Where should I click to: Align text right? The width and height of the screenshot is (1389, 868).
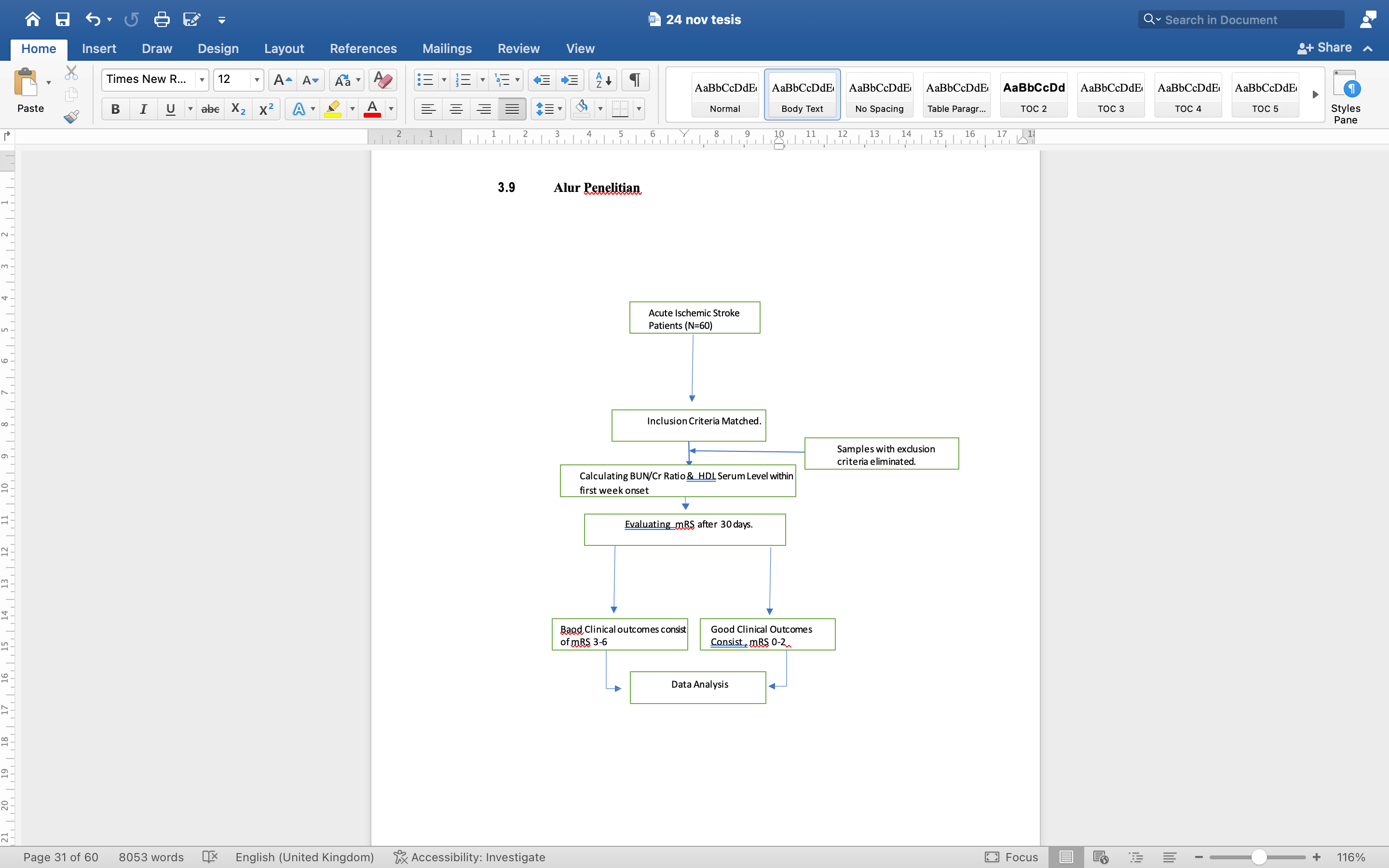[484, 108]
